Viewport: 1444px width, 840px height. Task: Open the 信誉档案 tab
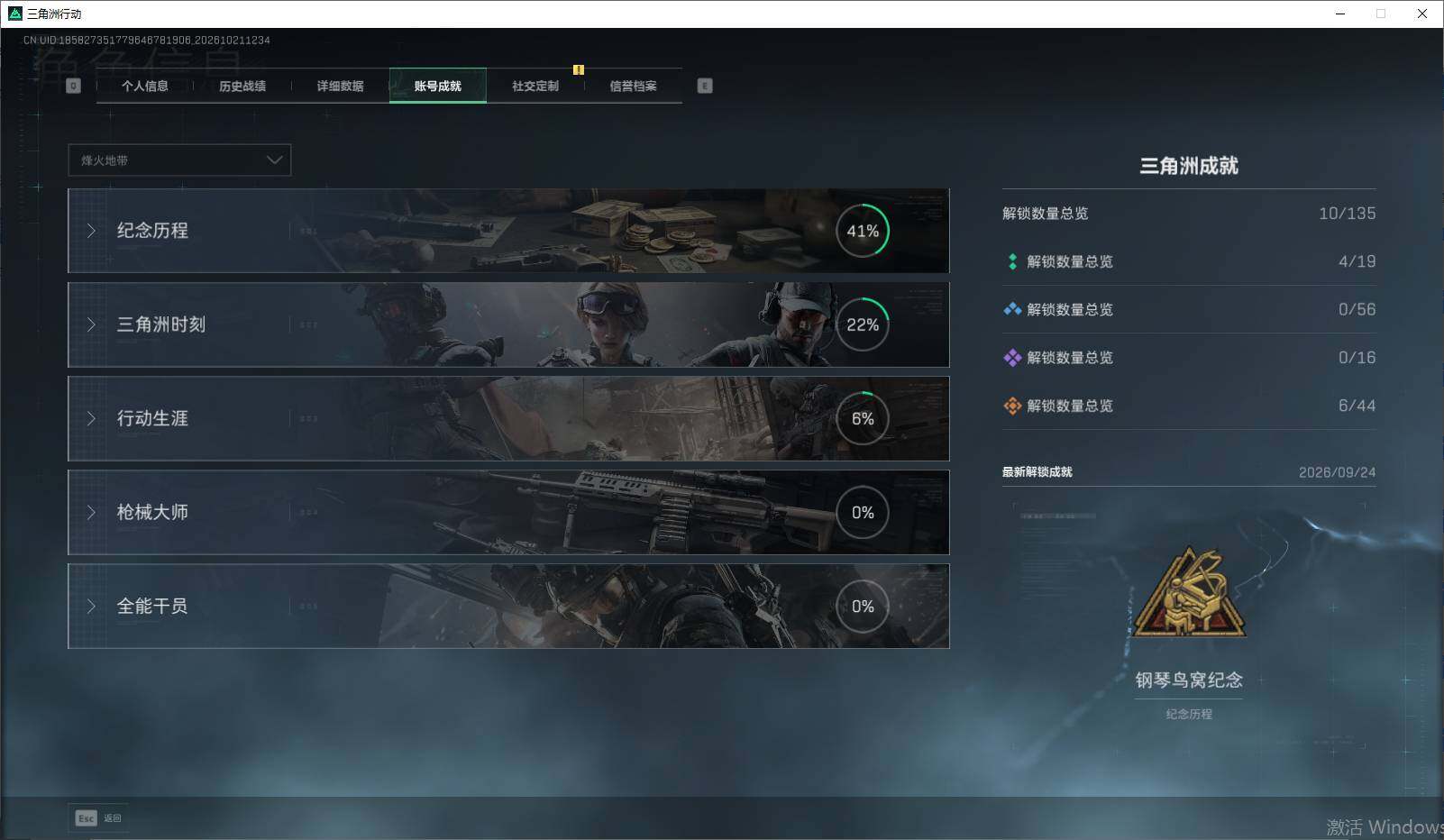(x=633, y=86)
